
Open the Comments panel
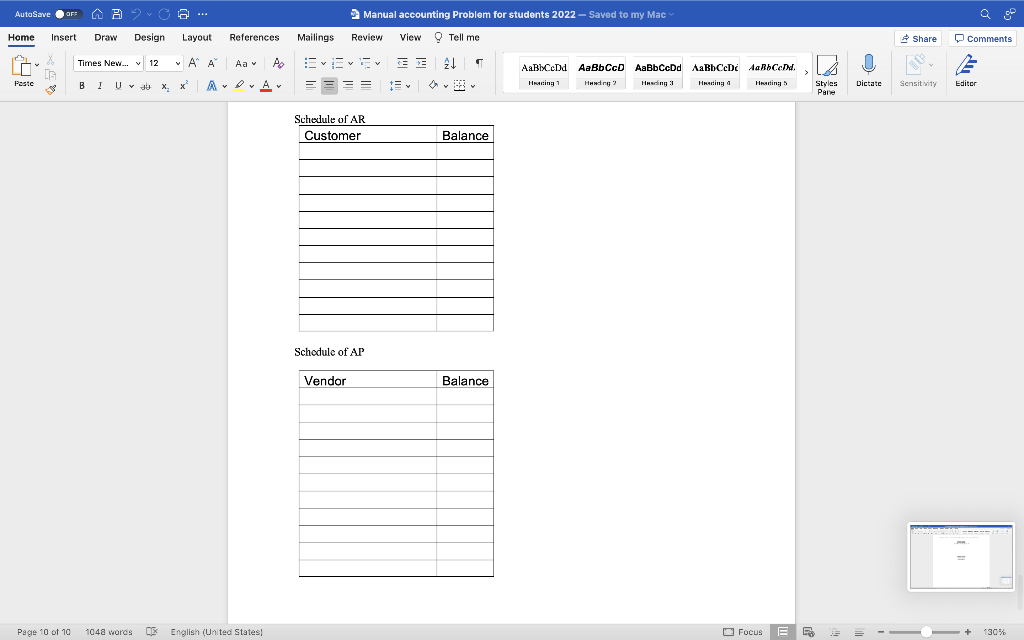tap(981, 38)
